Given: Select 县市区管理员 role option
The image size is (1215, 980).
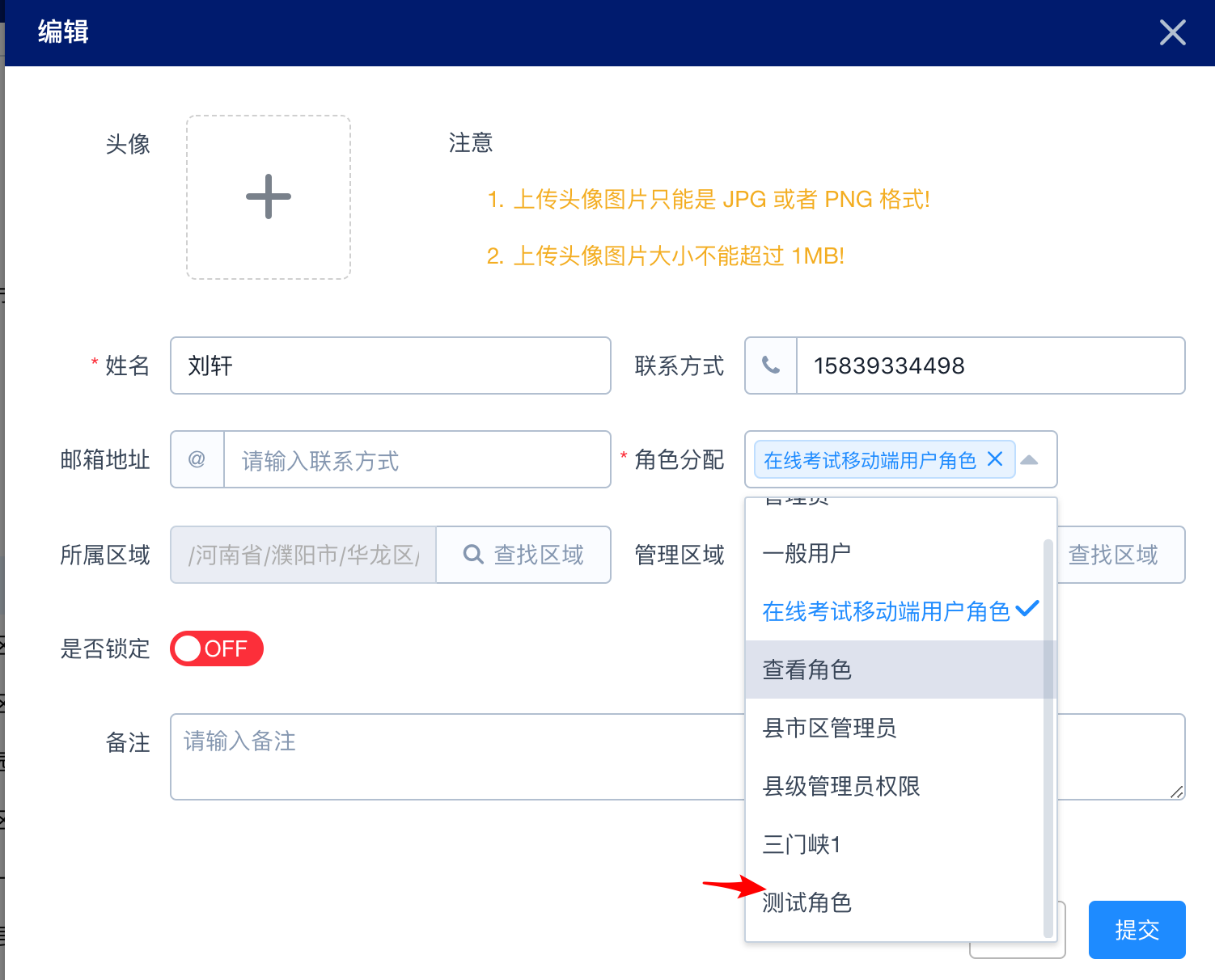Looking at the screenshot, I should [828, 728].
